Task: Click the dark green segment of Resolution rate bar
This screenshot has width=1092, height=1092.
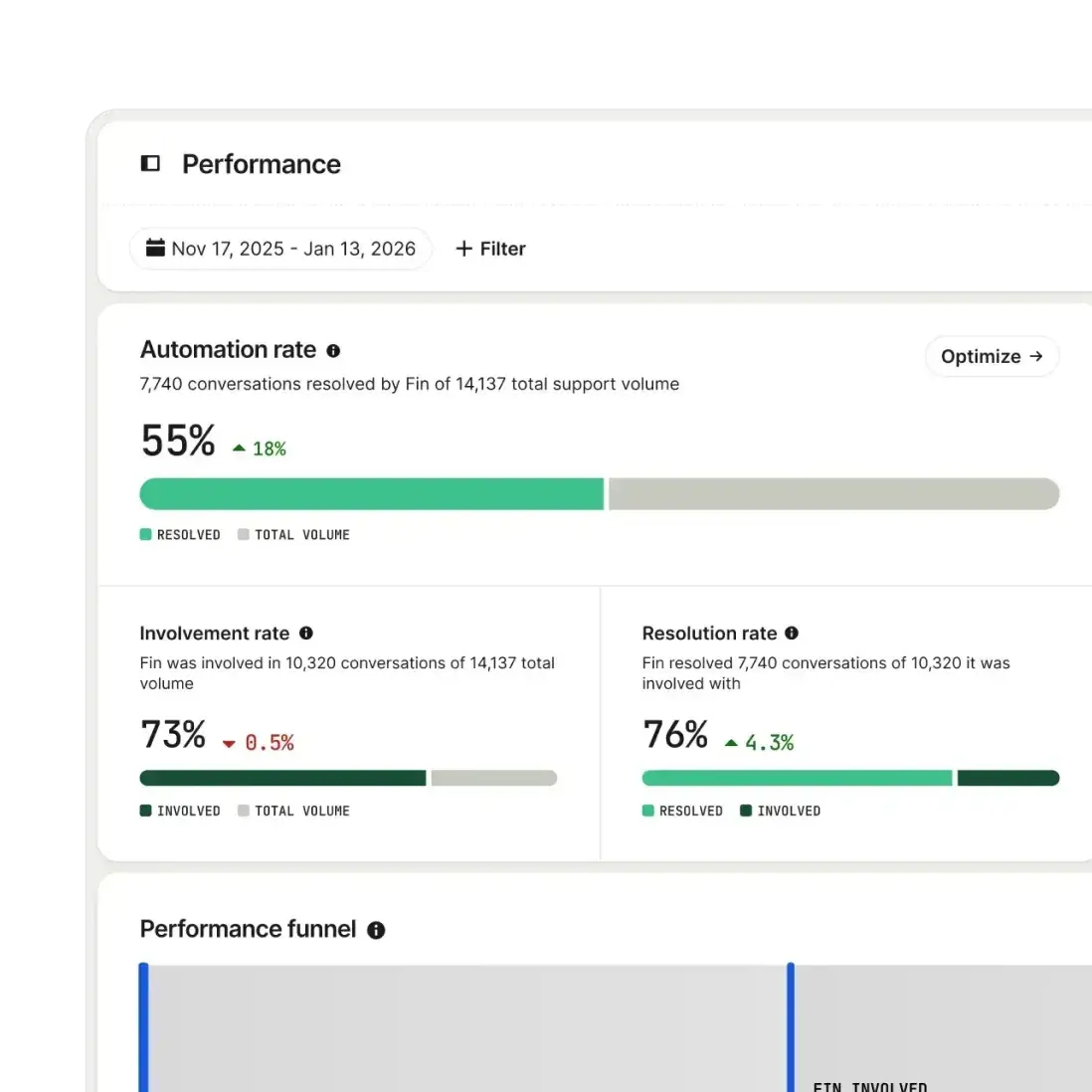Action: 1008,778
